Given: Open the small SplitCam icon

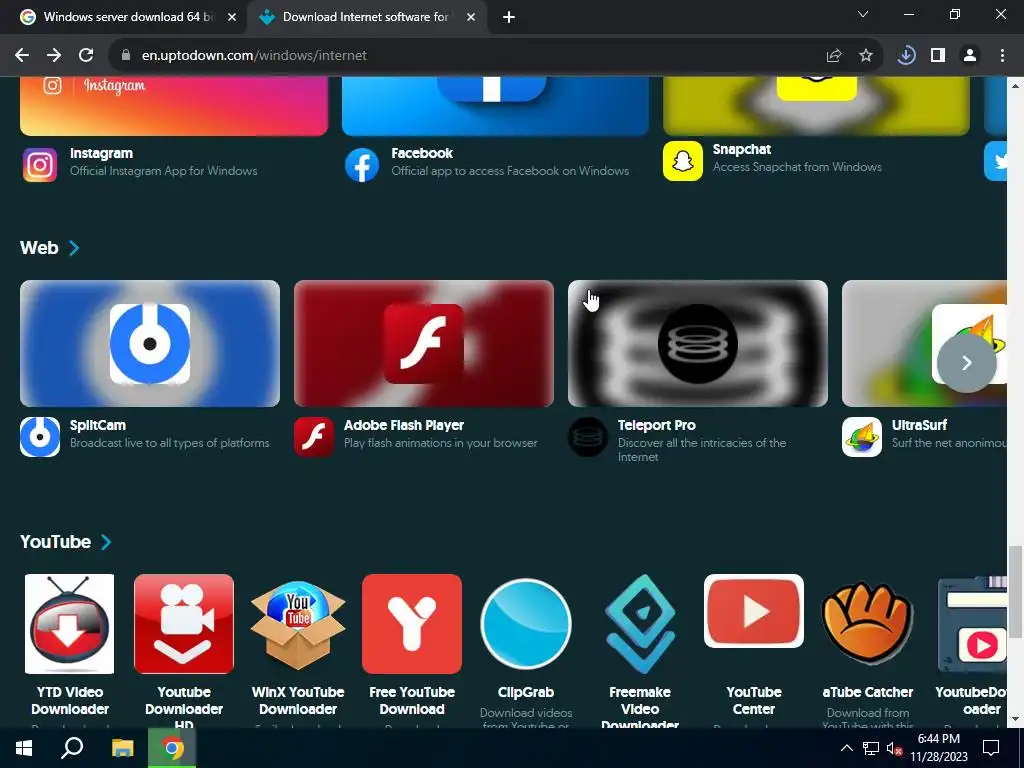Looking at the screenshot, I should click(x=40, y=436).
